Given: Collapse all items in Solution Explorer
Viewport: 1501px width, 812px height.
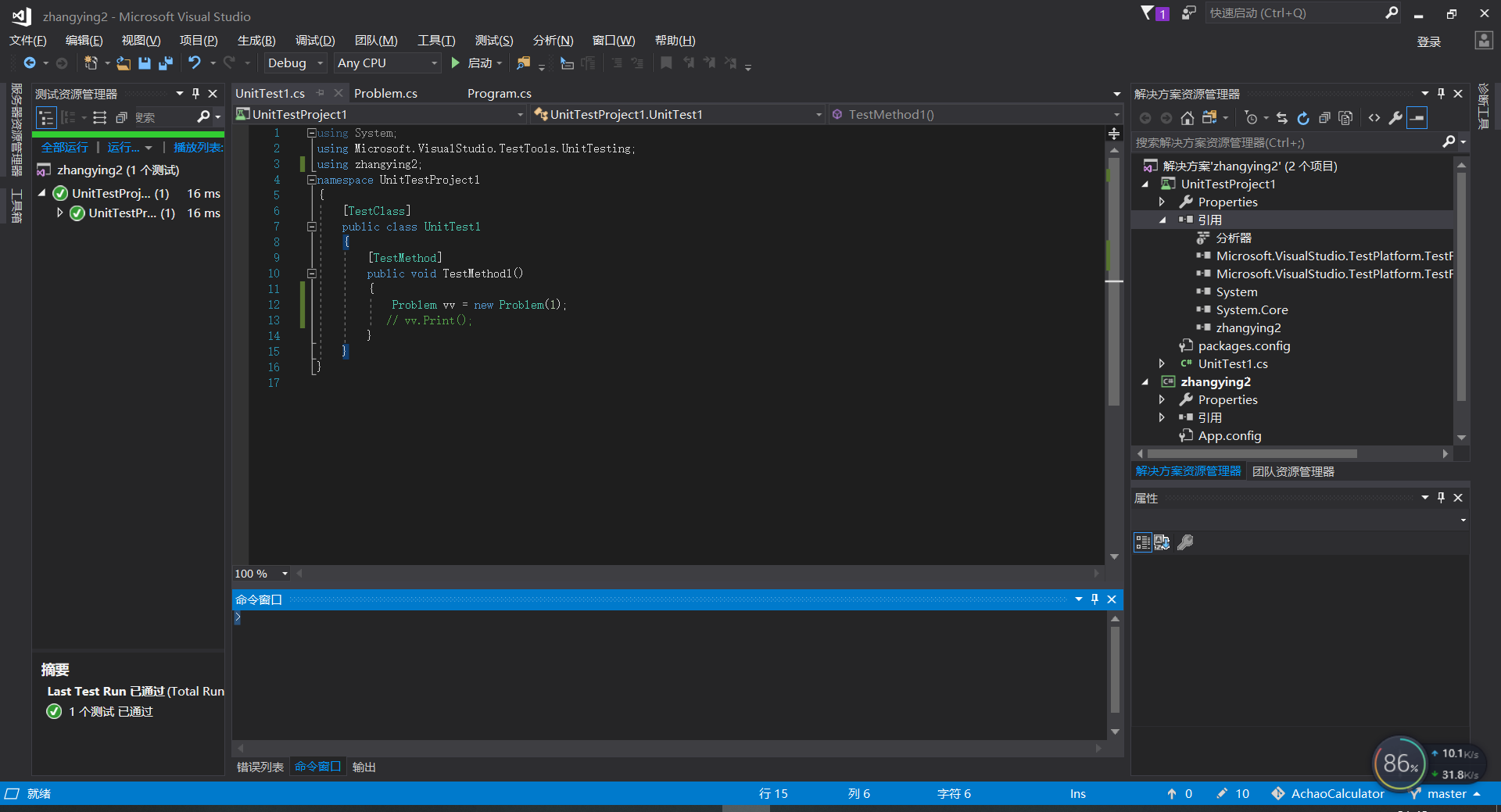Looking at the screenshot, I should tap(1324, 118).
